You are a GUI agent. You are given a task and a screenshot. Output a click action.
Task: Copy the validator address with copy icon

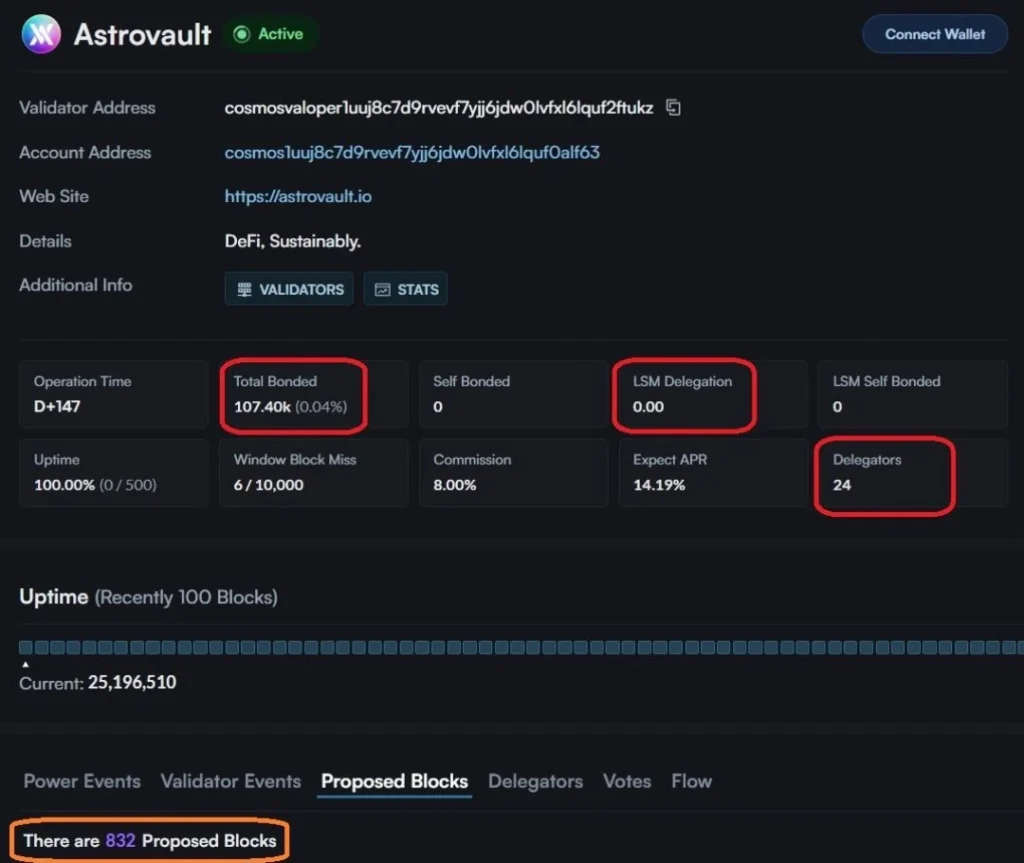(x=673, y=108)
